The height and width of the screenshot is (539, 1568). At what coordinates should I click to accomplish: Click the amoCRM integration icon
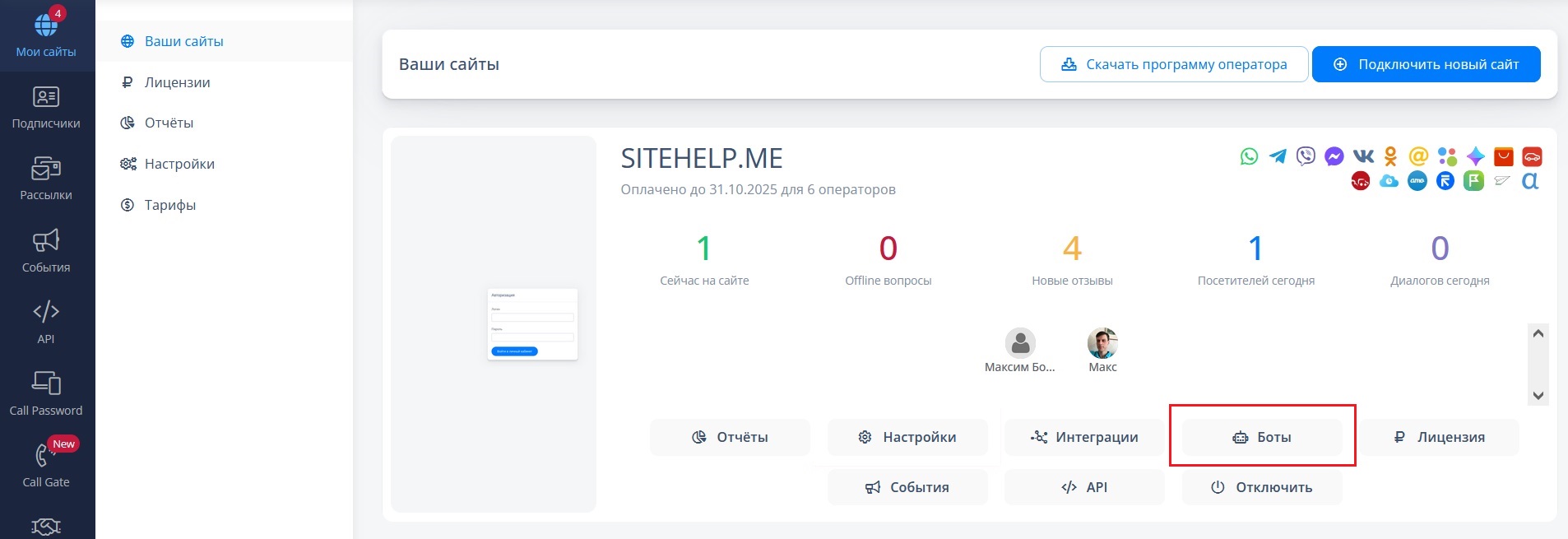coord(1417,181)
